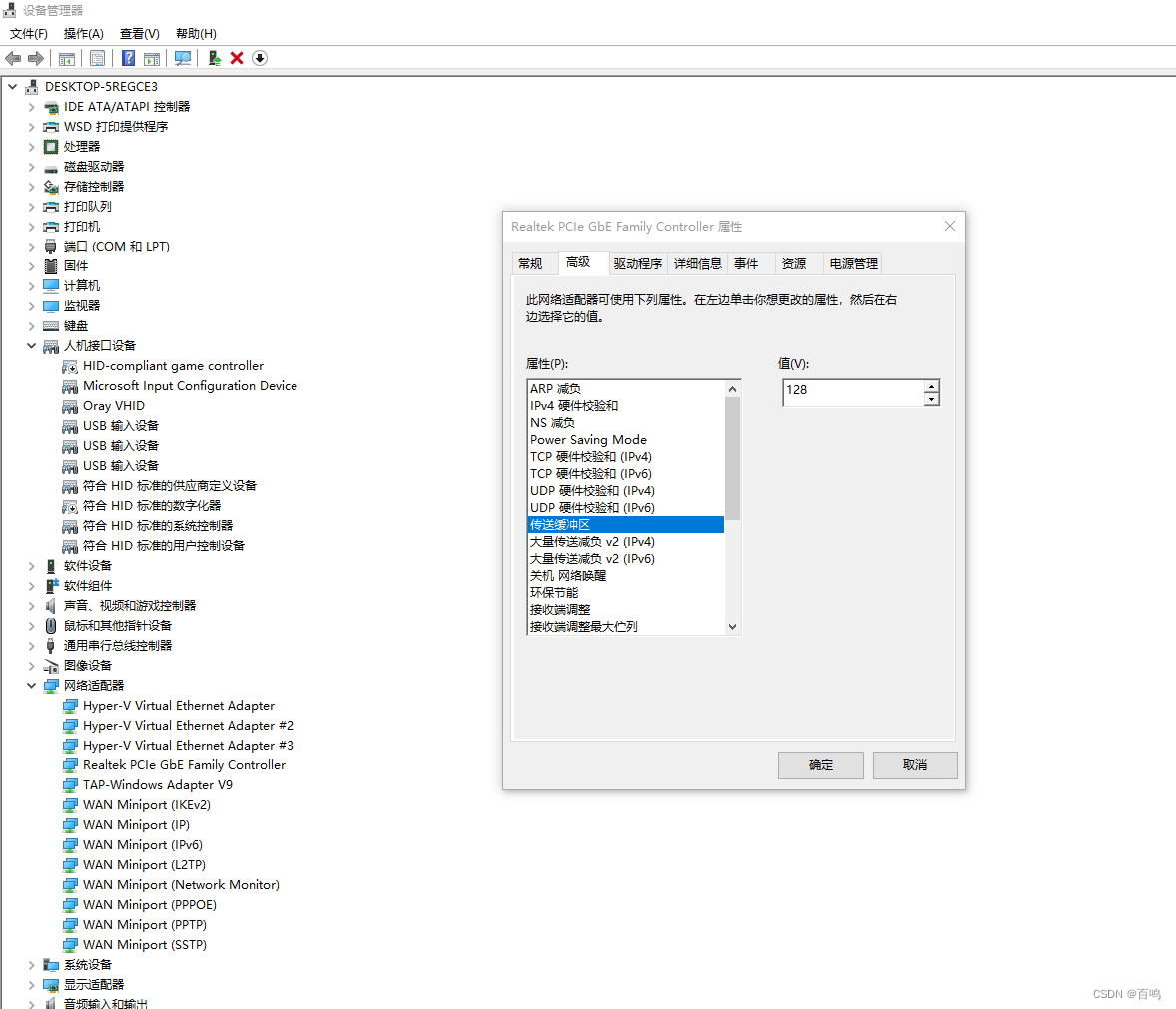Expand the 系统设备 node

pyautogui.click(x=32, y=965)
